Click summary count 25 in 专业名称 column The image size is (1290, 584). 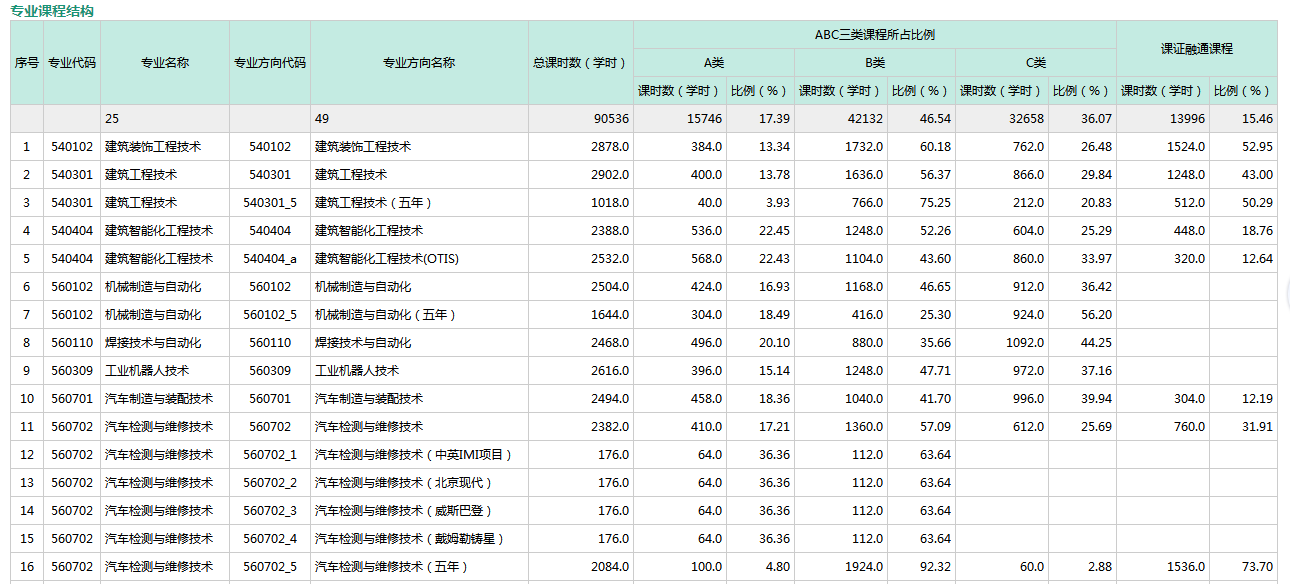click(x=112, y=118)
